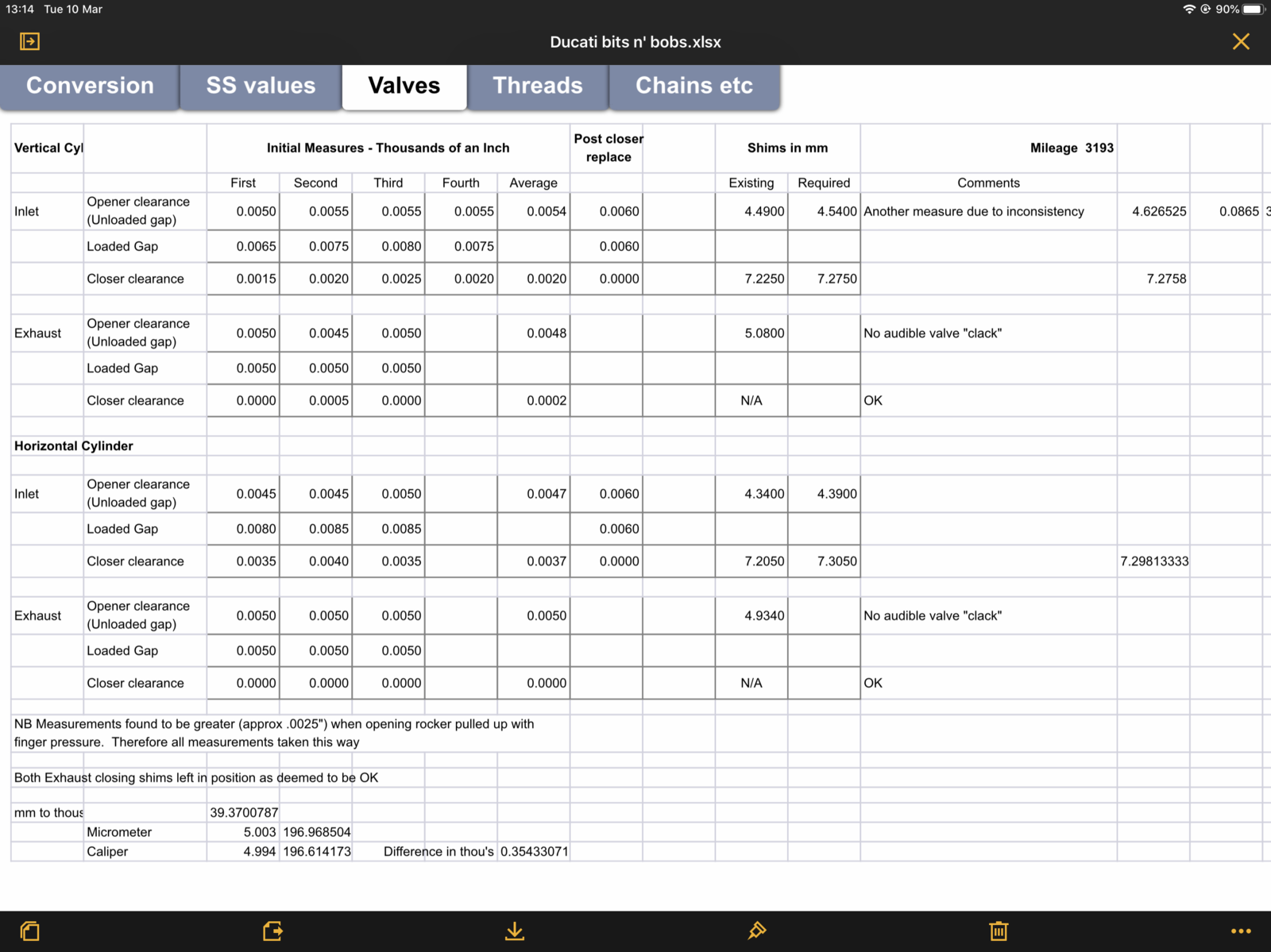
Task: Tap the sidebar export icon at top left
Action: (29, 41)
